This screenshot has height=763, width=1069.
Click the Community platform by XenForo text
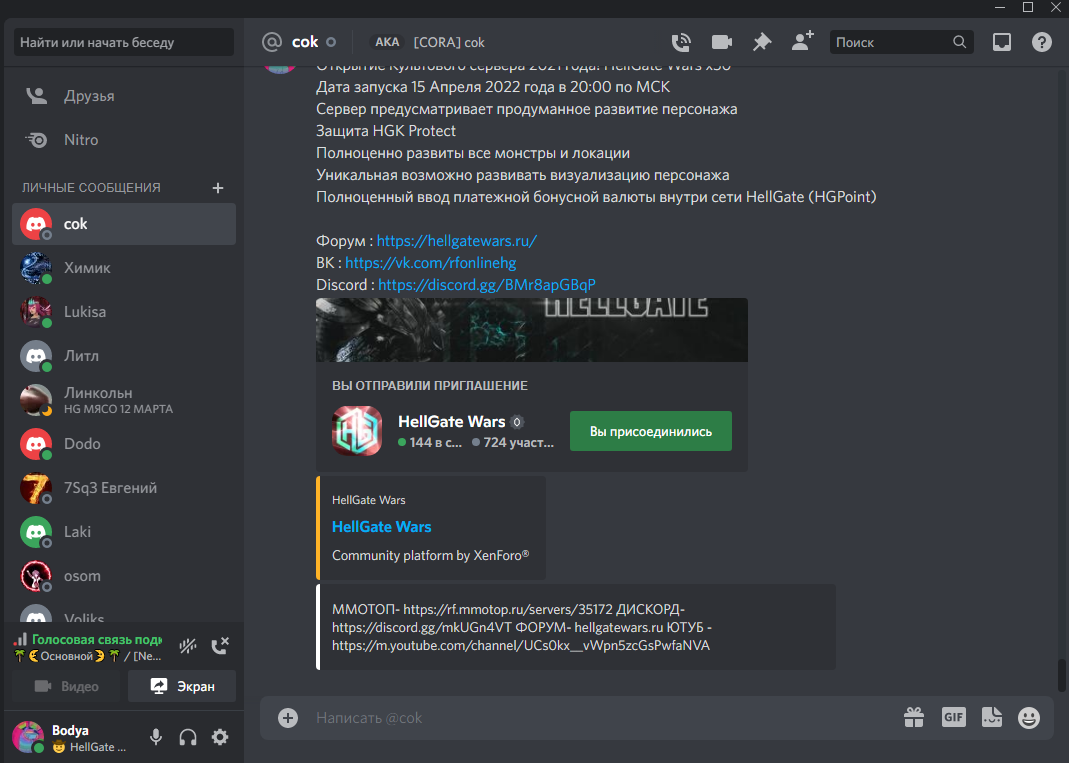(430, 556)
